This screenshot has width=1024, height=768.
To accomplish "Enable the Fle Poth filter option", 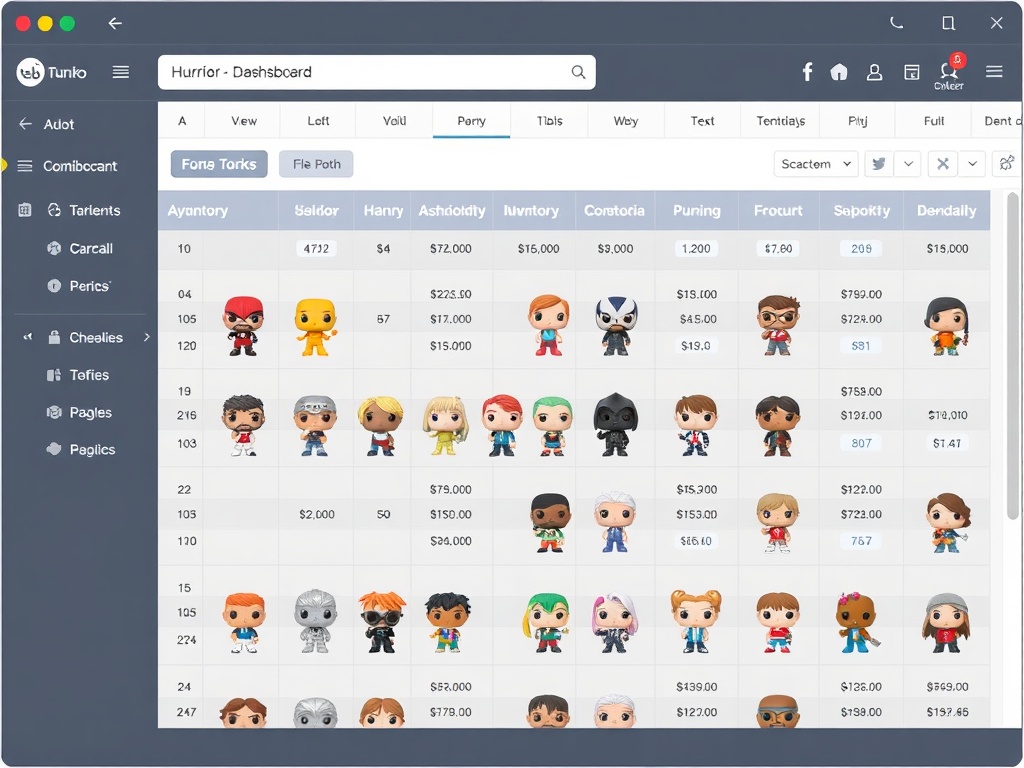I will coord(316,163).
